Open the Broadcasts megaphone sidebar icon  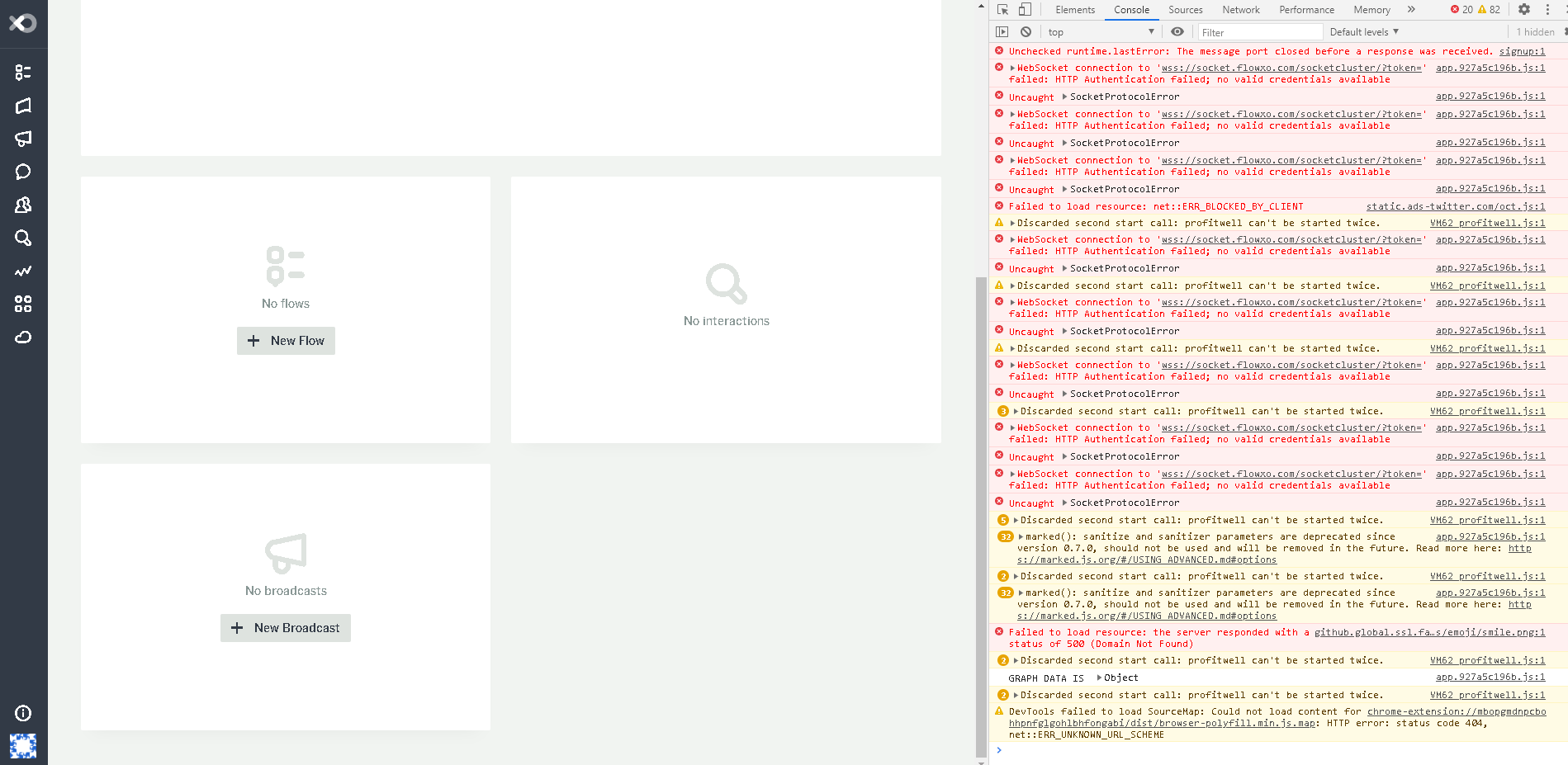click(23, 139)
